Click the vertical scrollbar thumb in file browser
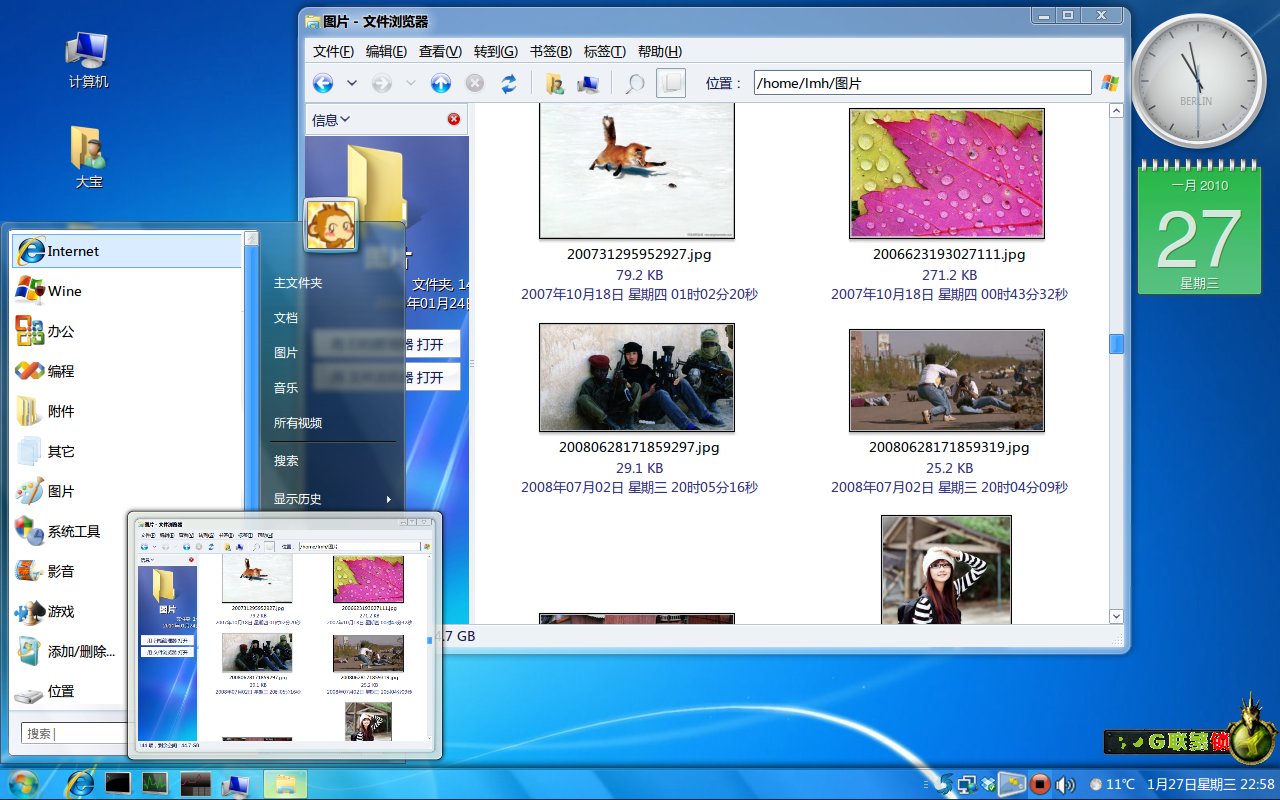This screenshot has width=1280, height=800. (x=1116, y=343)
